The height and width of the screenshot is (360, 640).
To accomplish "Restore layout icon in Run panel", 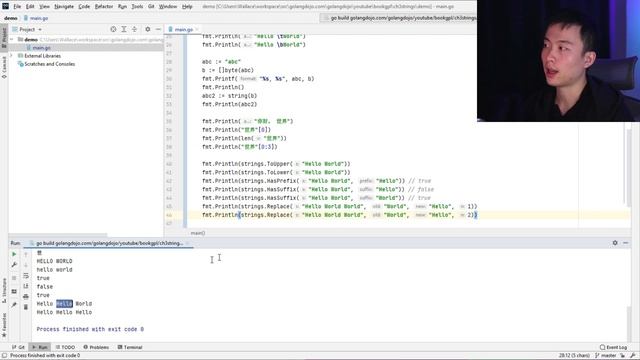I will (x=14, y=291).
